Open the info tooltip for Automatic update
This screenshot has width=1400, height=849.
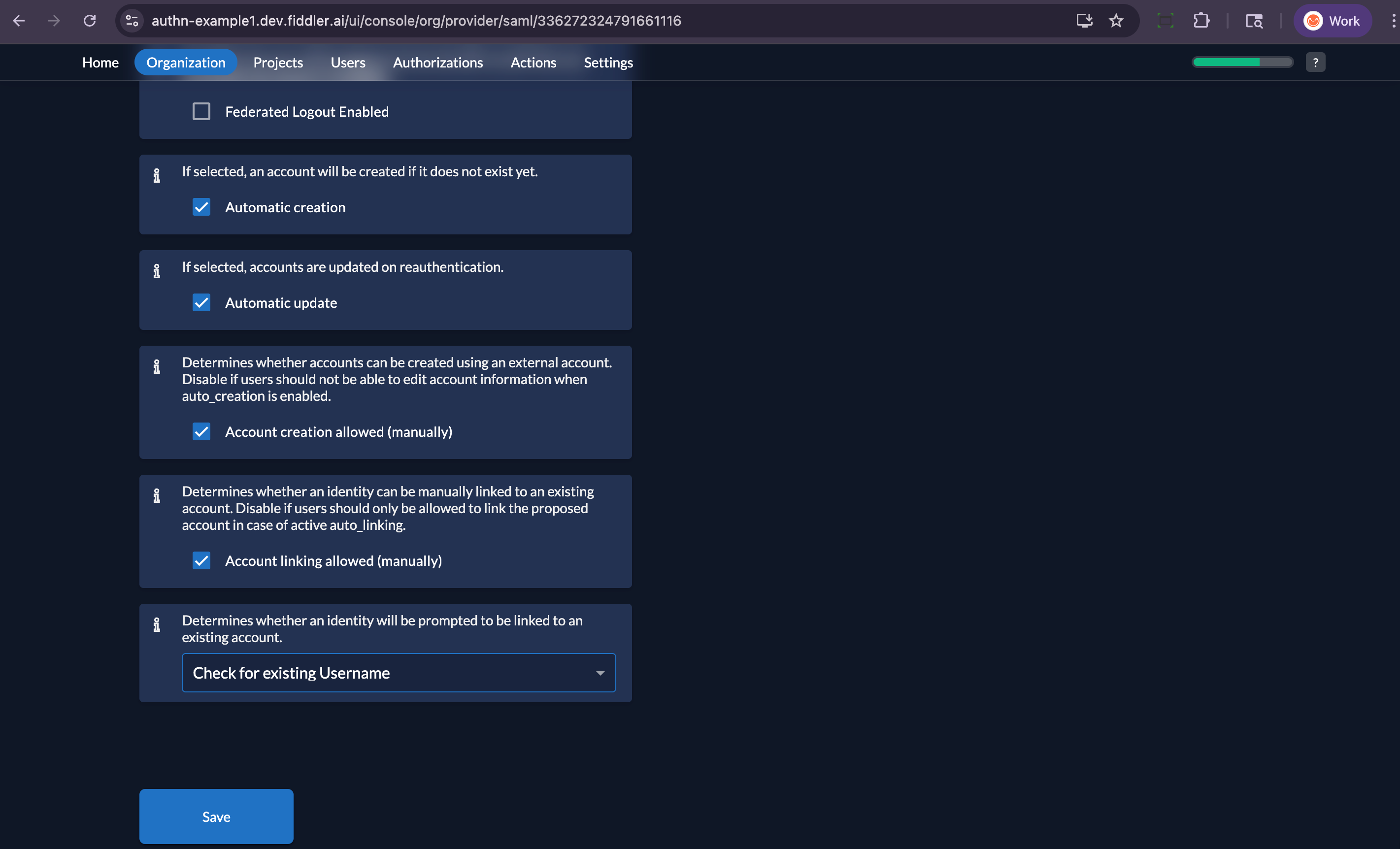pyautogui.click(x=157, y=271)
